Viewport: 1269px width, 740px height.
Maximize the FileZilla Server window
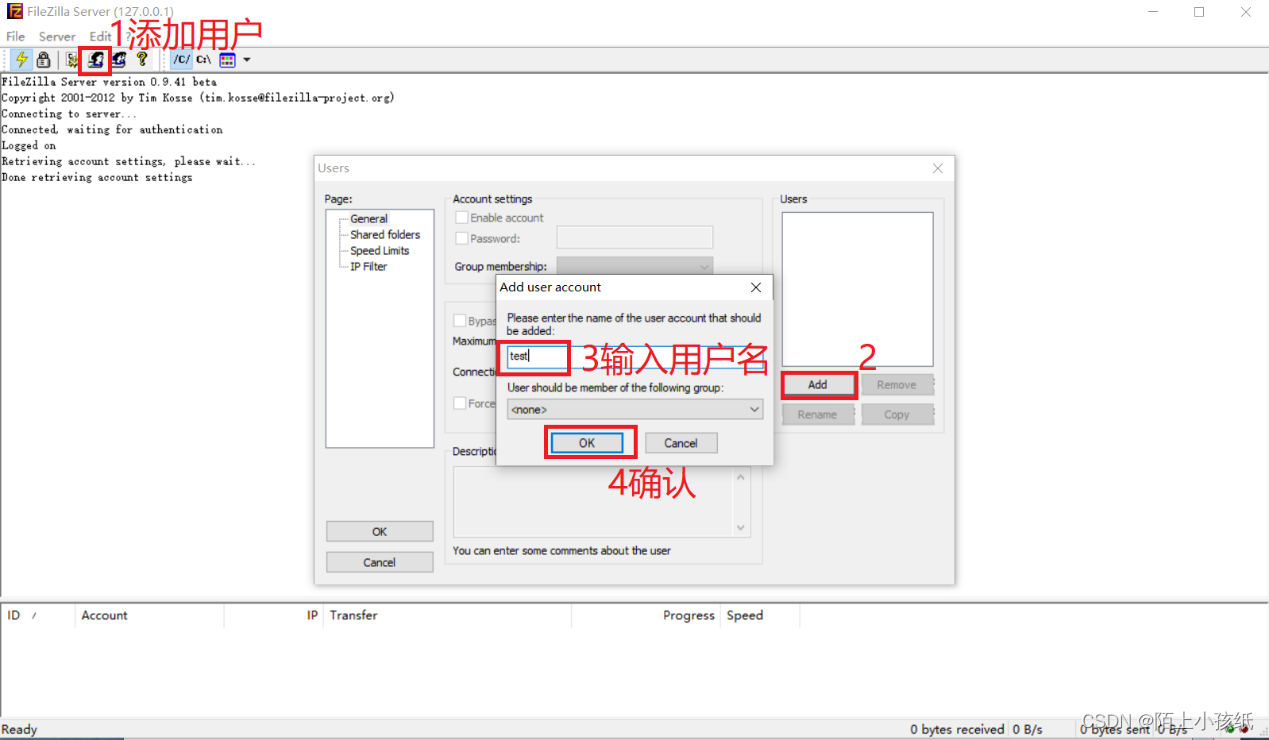pos(1199,12)
